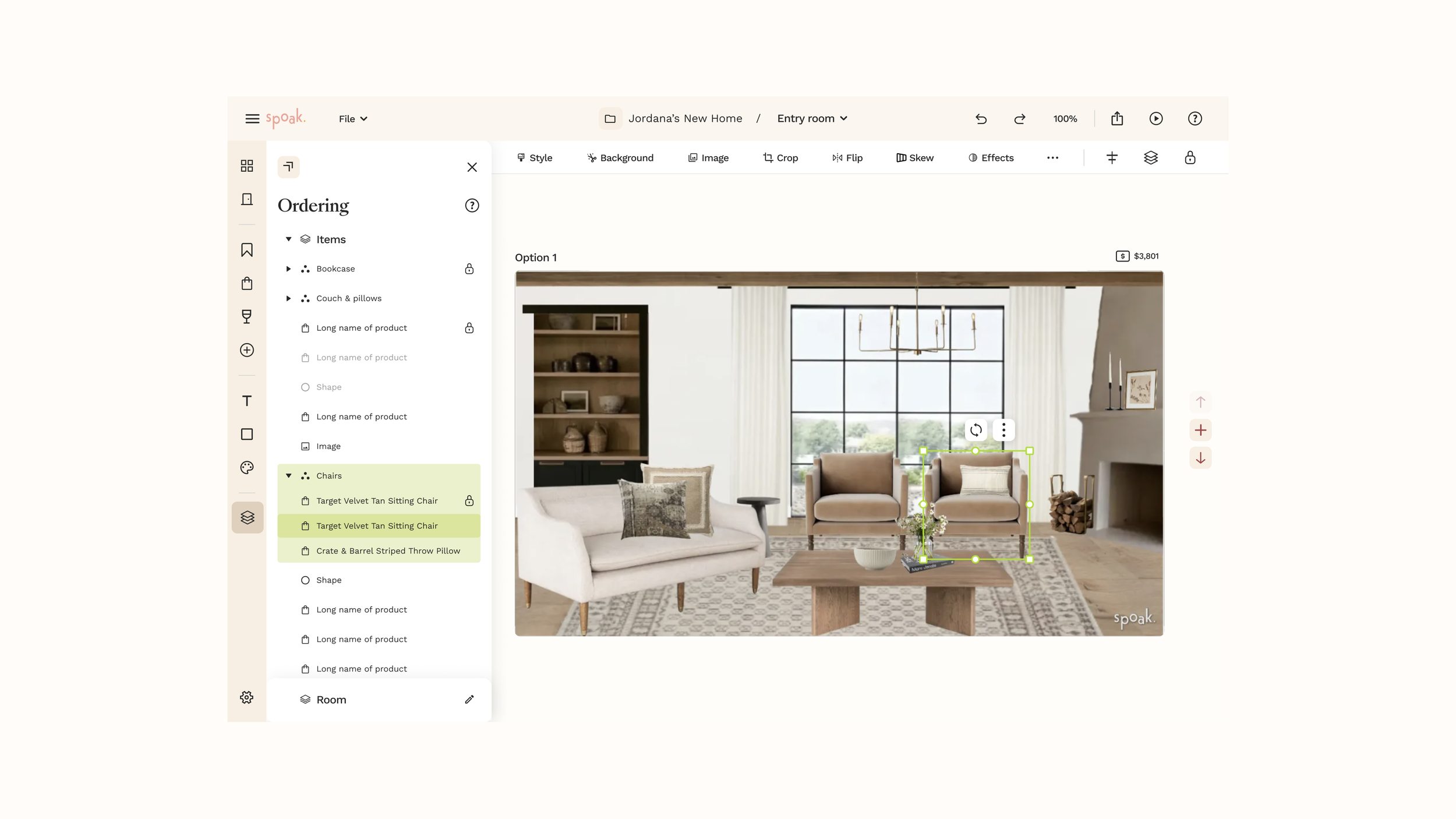Open the hamburger main menu

coord(252,119)
